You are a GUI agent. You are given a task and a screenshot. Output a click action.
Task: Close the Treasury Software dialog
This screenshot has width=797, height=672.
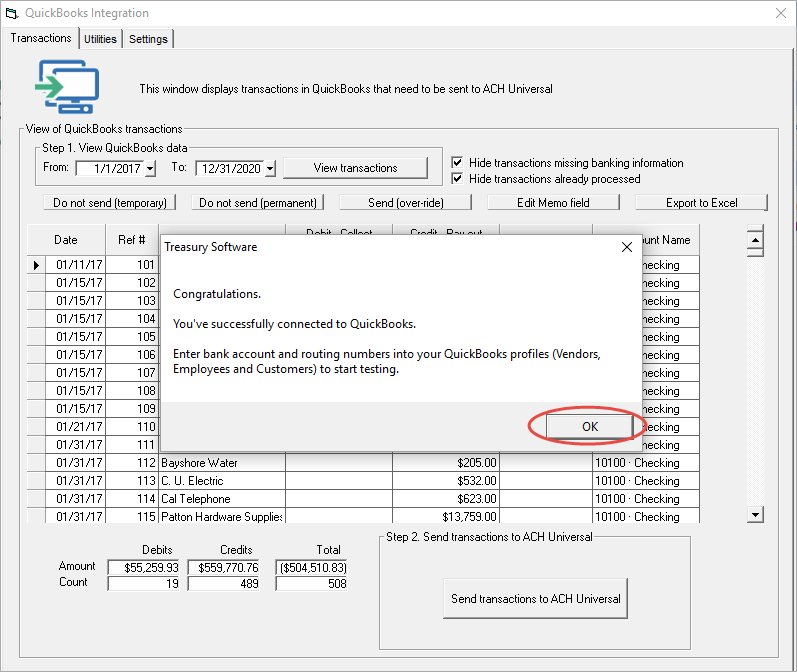point(626,247)
